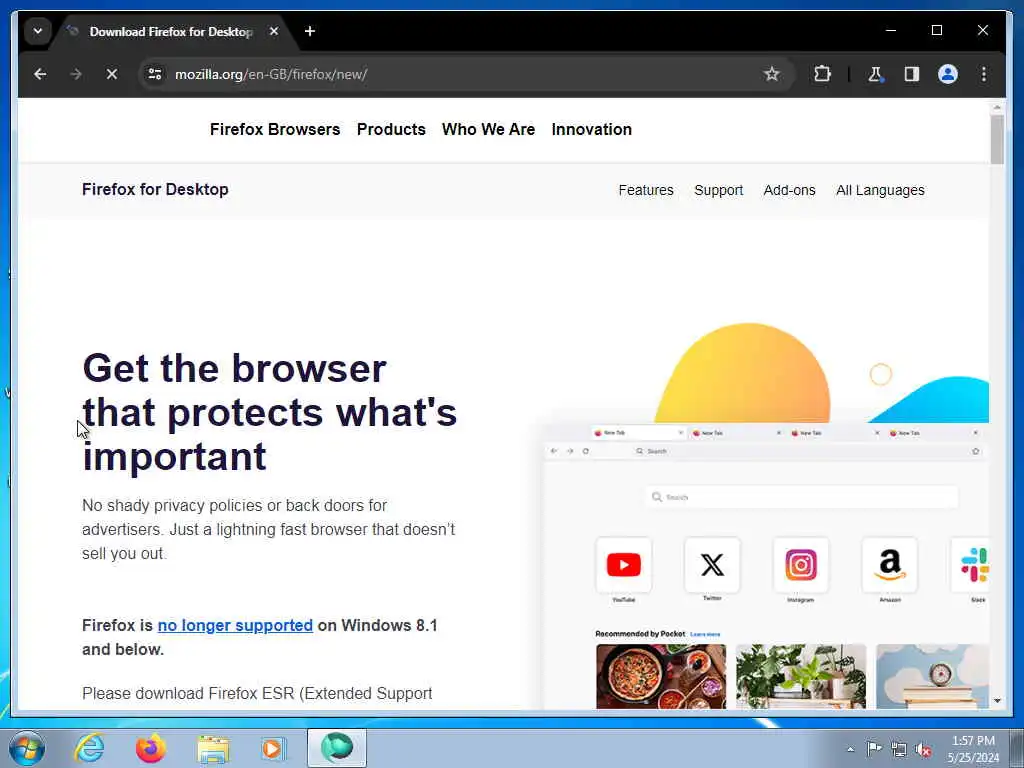Open the Windows Start menu
The width and height of the screenshot is (1024, 768).
click(27, 748)
